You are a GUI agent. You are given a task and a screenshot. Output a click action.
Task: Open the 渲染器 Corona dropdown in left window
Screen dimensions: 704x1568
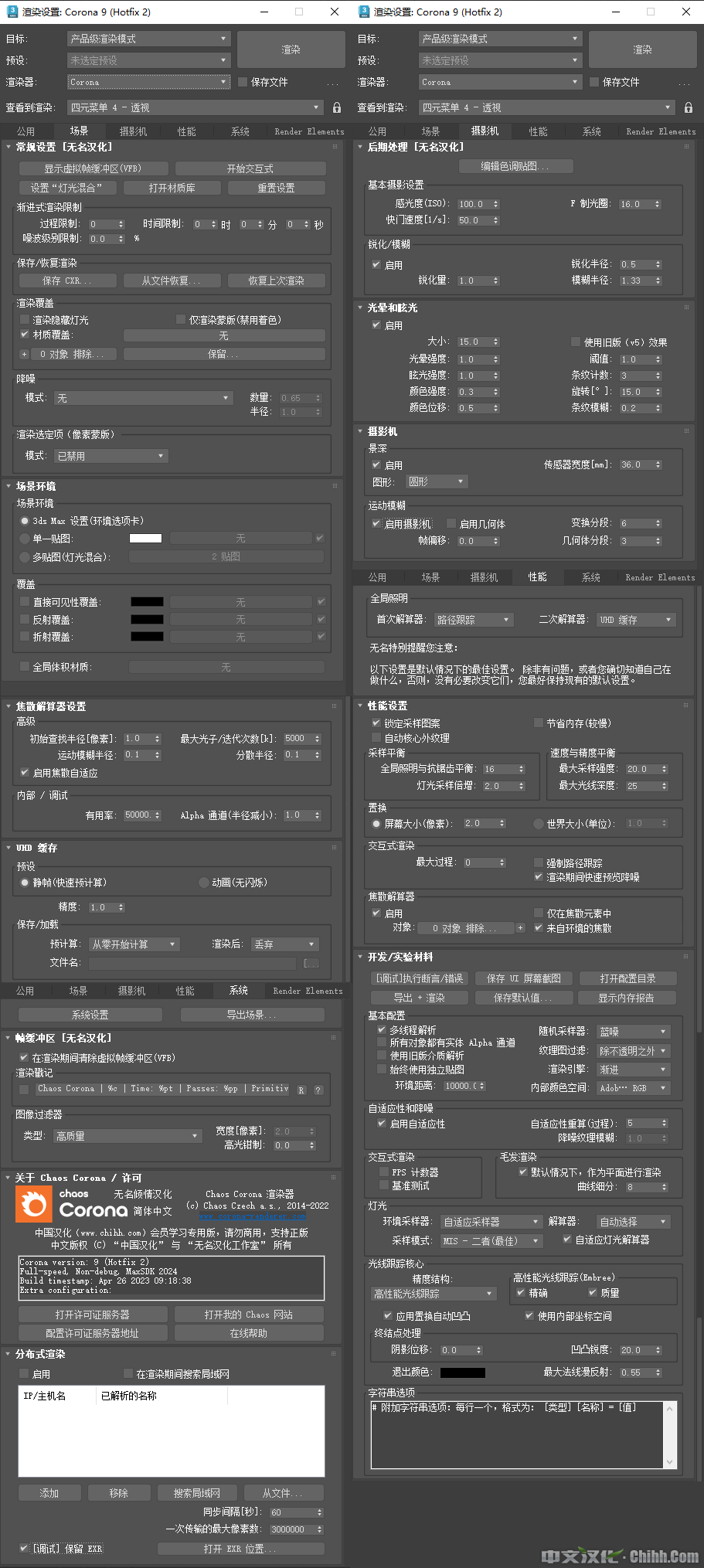(x=149, y=82)
